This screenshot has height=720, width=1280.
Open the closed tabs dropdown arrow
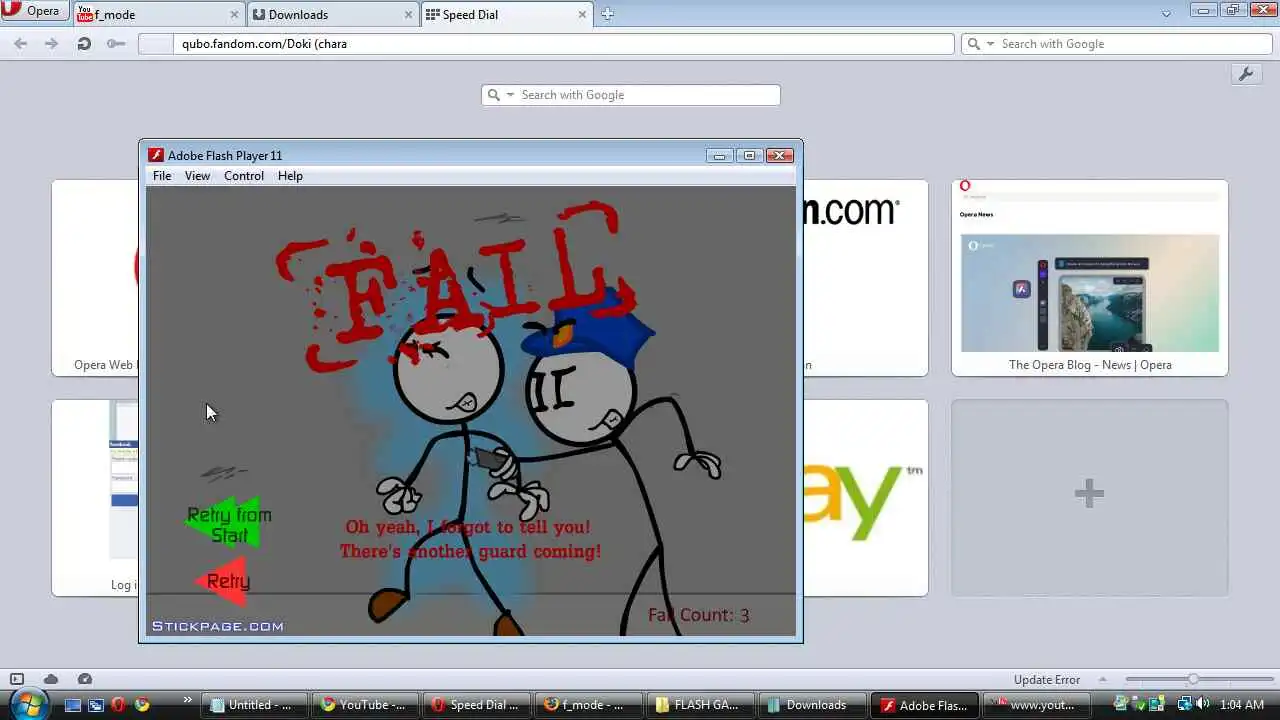point(1166,14)
